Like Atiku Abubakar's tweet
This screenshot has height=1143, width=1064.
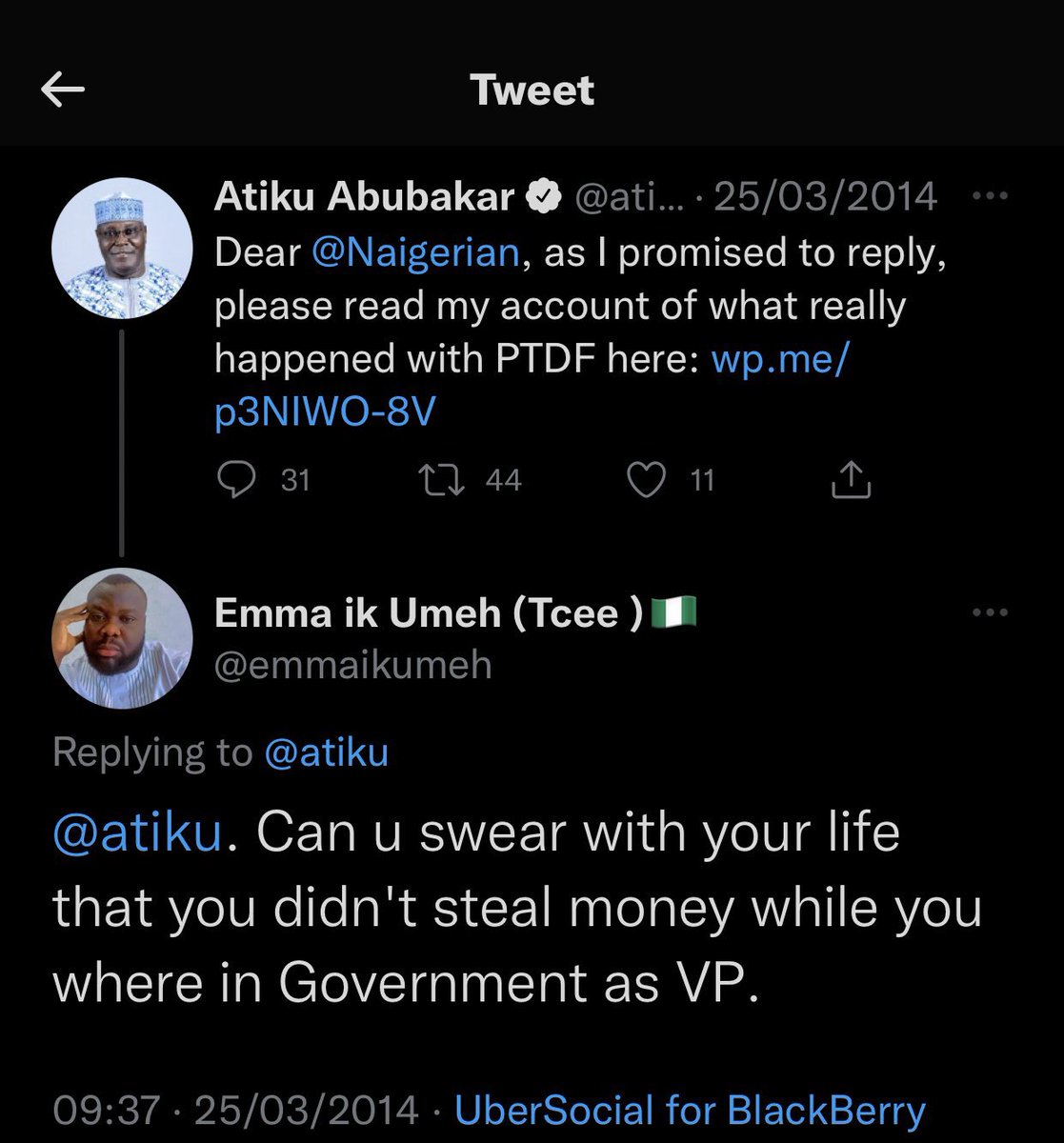(646, 480)
